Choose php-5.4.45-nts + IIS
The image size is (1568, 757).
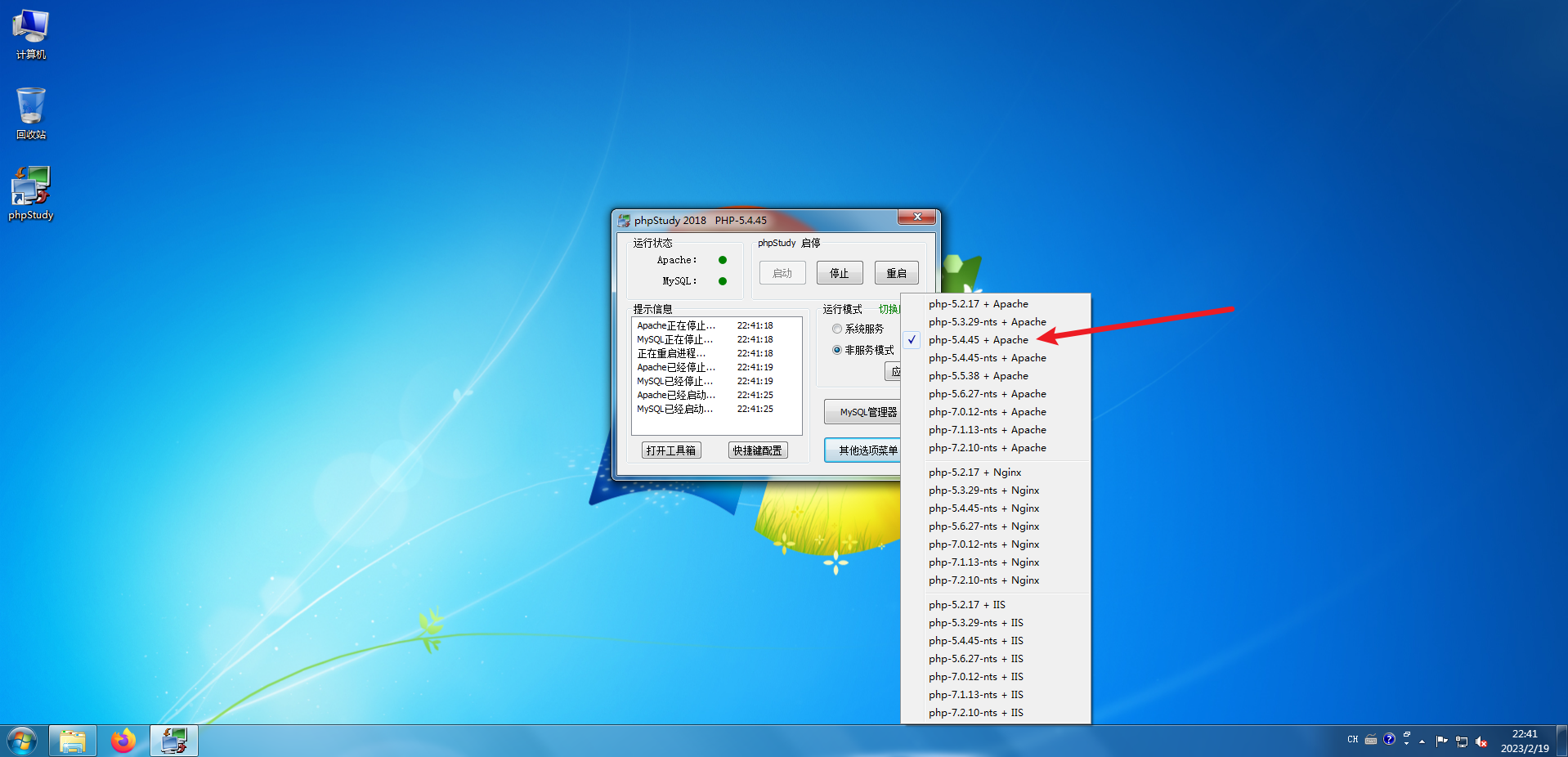pyautogui.click(x=996, y=641)
